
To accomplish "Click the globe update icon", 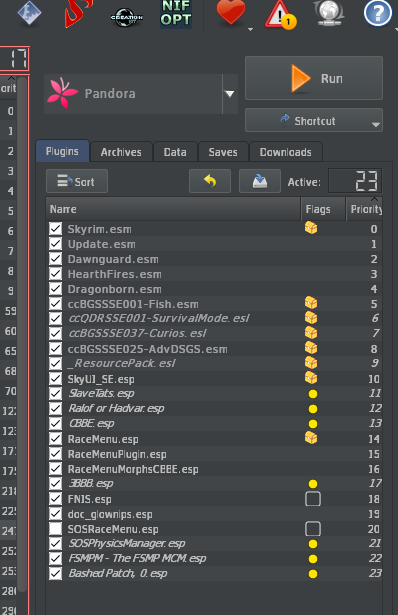I will (329, 13).
